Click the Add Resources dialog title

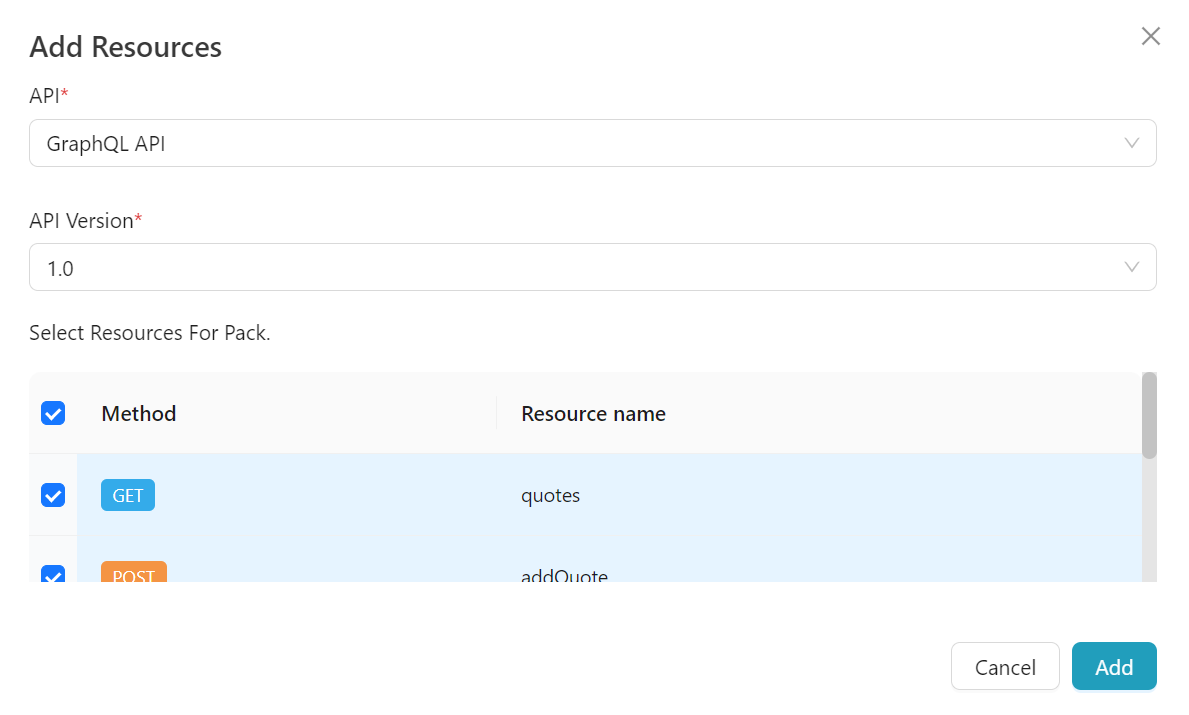pos(125,47)
